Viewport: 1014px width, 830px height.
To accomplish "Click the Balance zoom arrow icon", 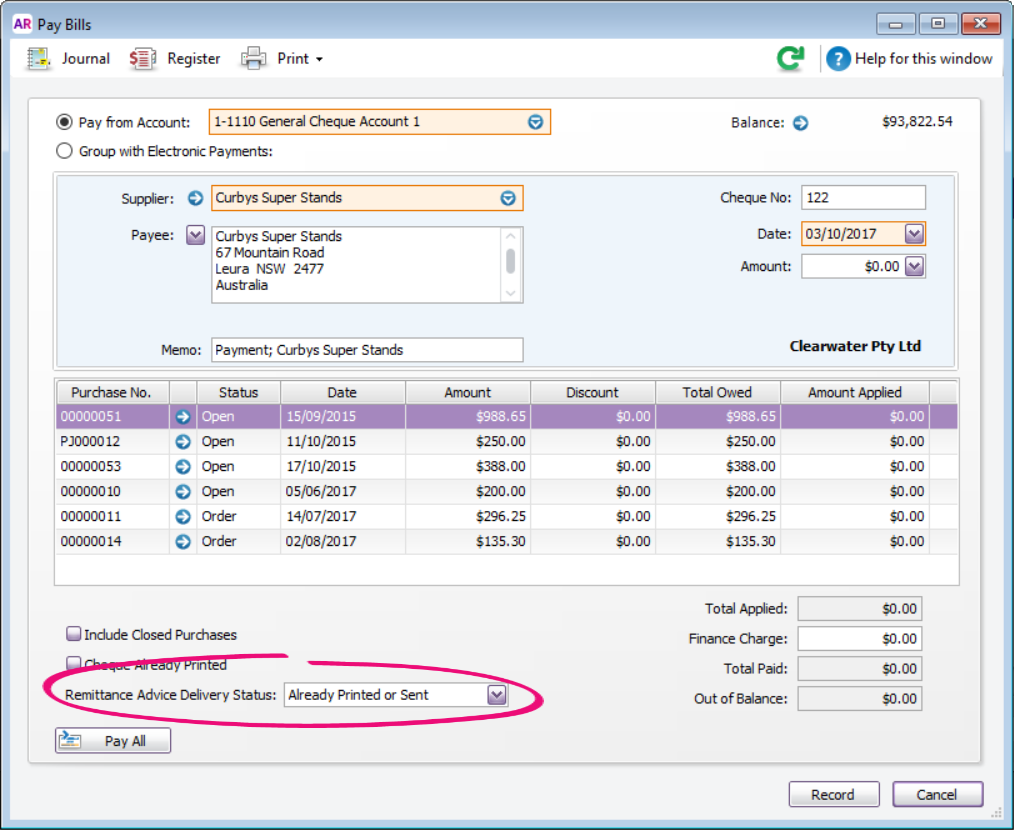I will tap(801, 123).
